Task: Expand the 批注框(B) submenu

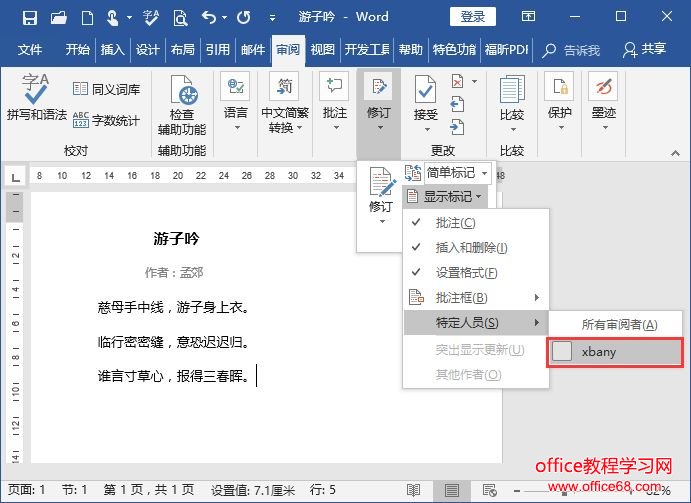Action: point(476,298)
